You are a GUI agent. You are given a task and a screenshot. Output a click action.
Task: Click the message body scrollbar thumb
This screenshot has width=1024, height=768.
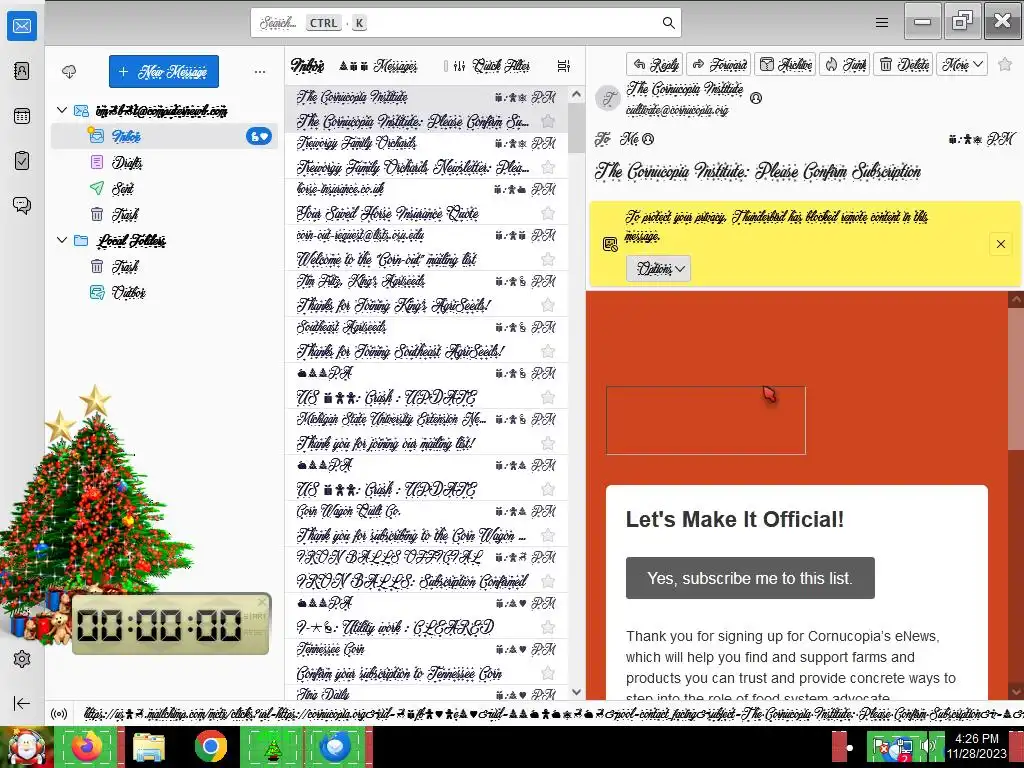pyautogui.click(x=1016, y=379)
